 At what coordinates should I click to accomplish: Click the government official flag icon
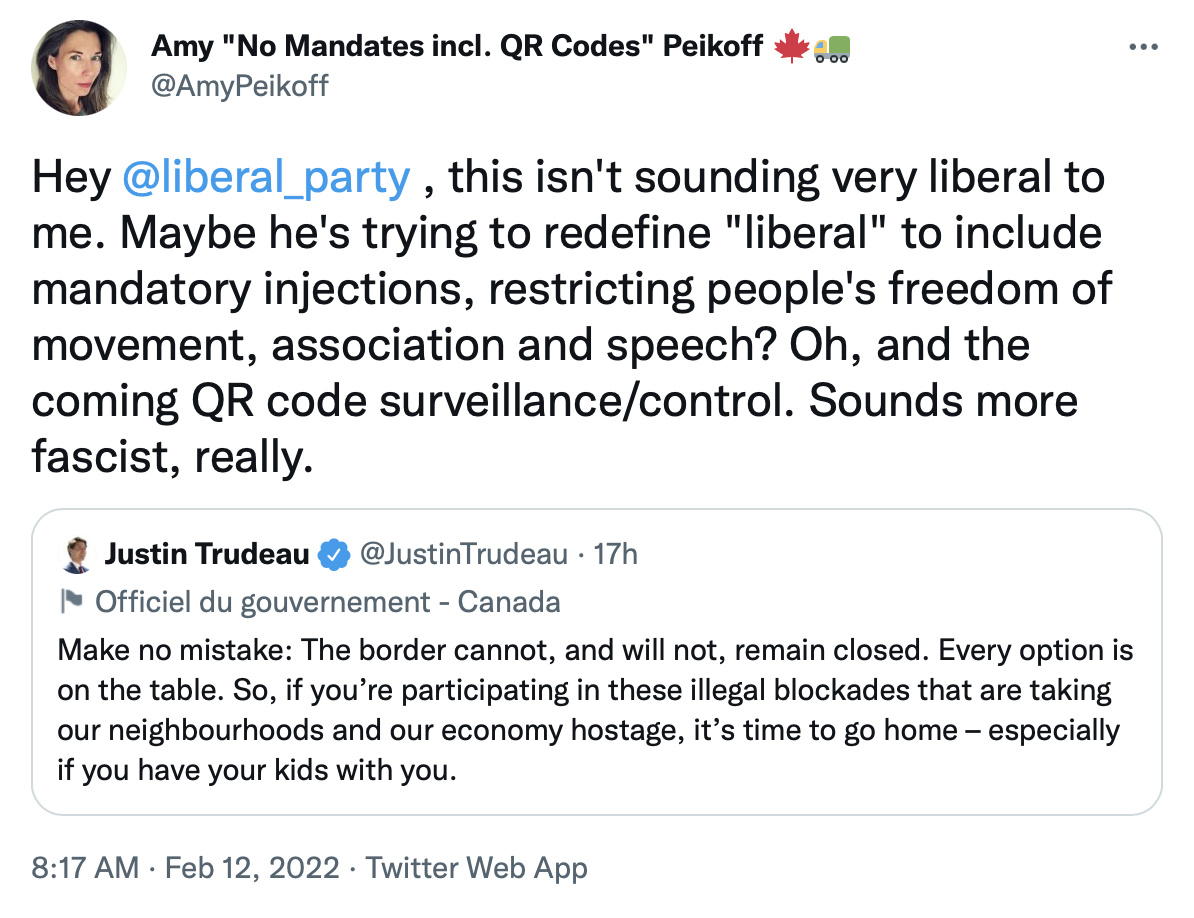click(71, 601)
